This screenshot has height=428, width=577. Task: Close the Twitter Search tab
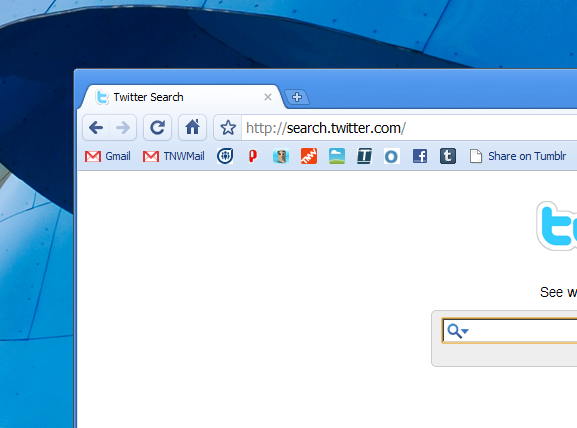[x=268, y=97]
